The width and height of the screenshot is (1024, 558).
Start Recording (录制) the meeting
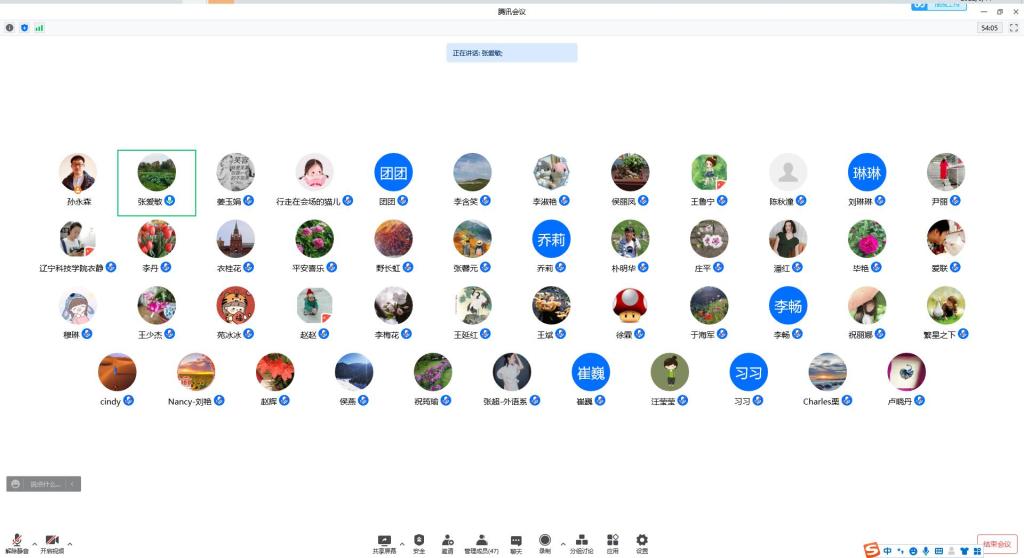(545, 541)
